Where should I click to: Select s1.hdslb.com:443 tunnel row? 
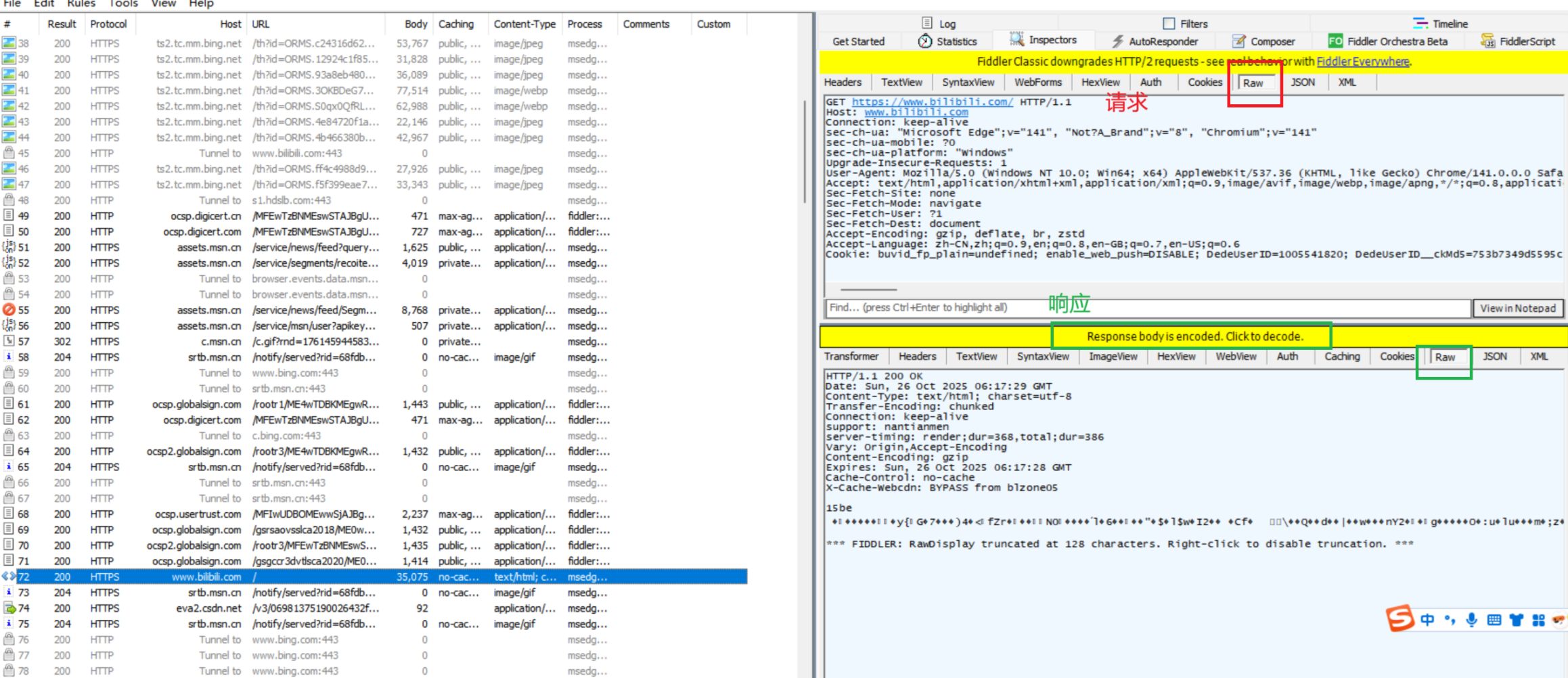tap(374, 200)
